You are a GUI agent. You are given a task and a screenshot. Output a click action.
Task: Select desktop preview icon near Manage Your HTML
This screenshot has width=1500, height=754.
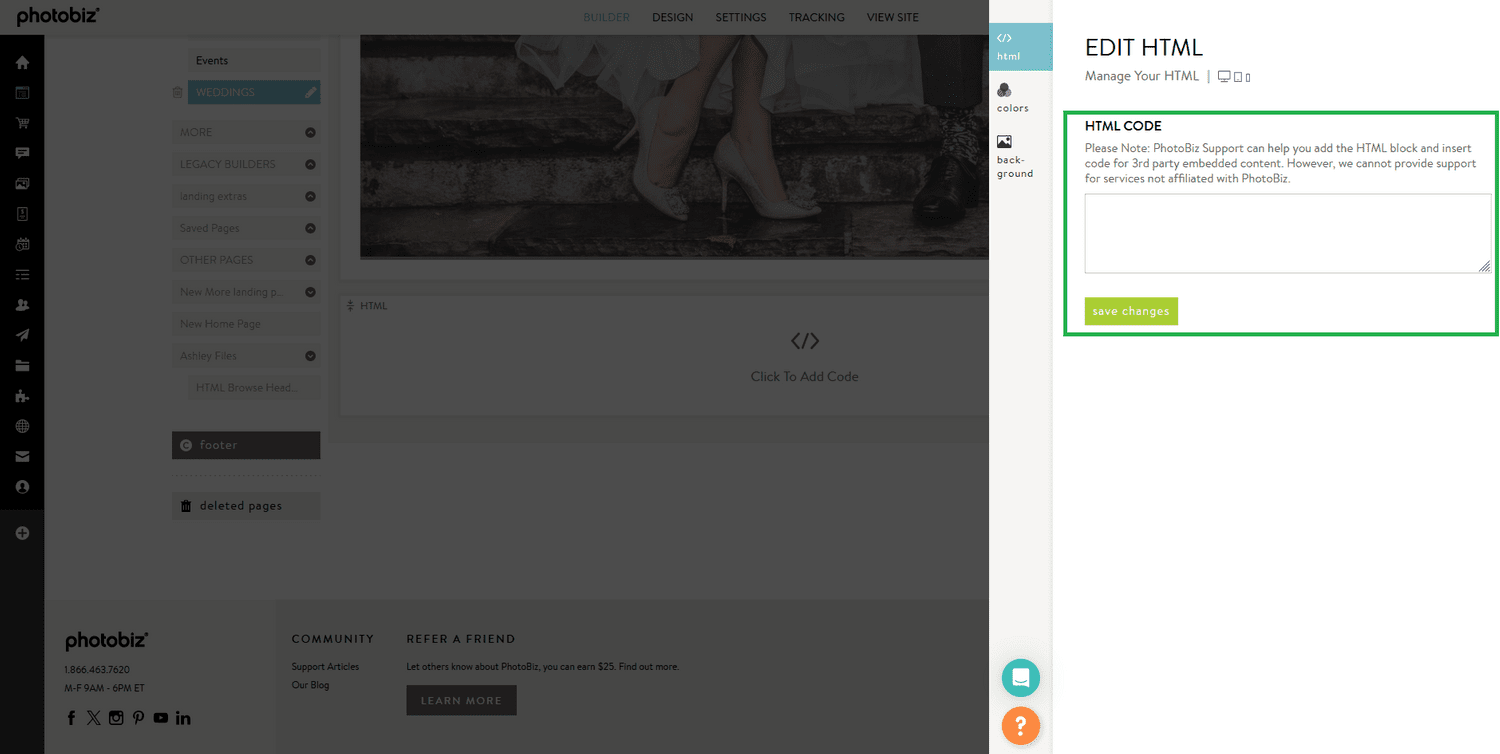click(1226, 75)
